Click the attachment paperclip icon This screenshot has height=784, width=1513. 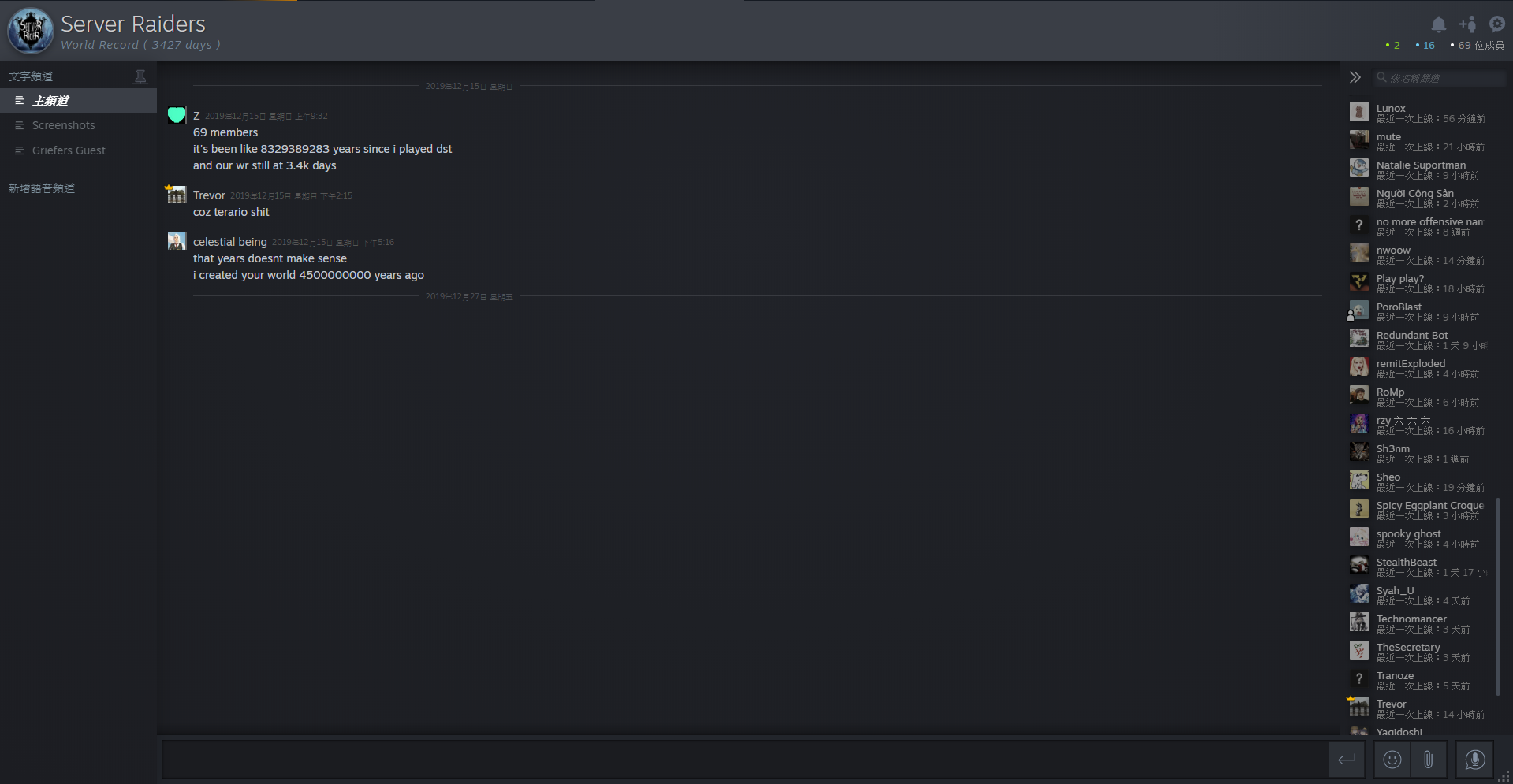point(1428,760)
